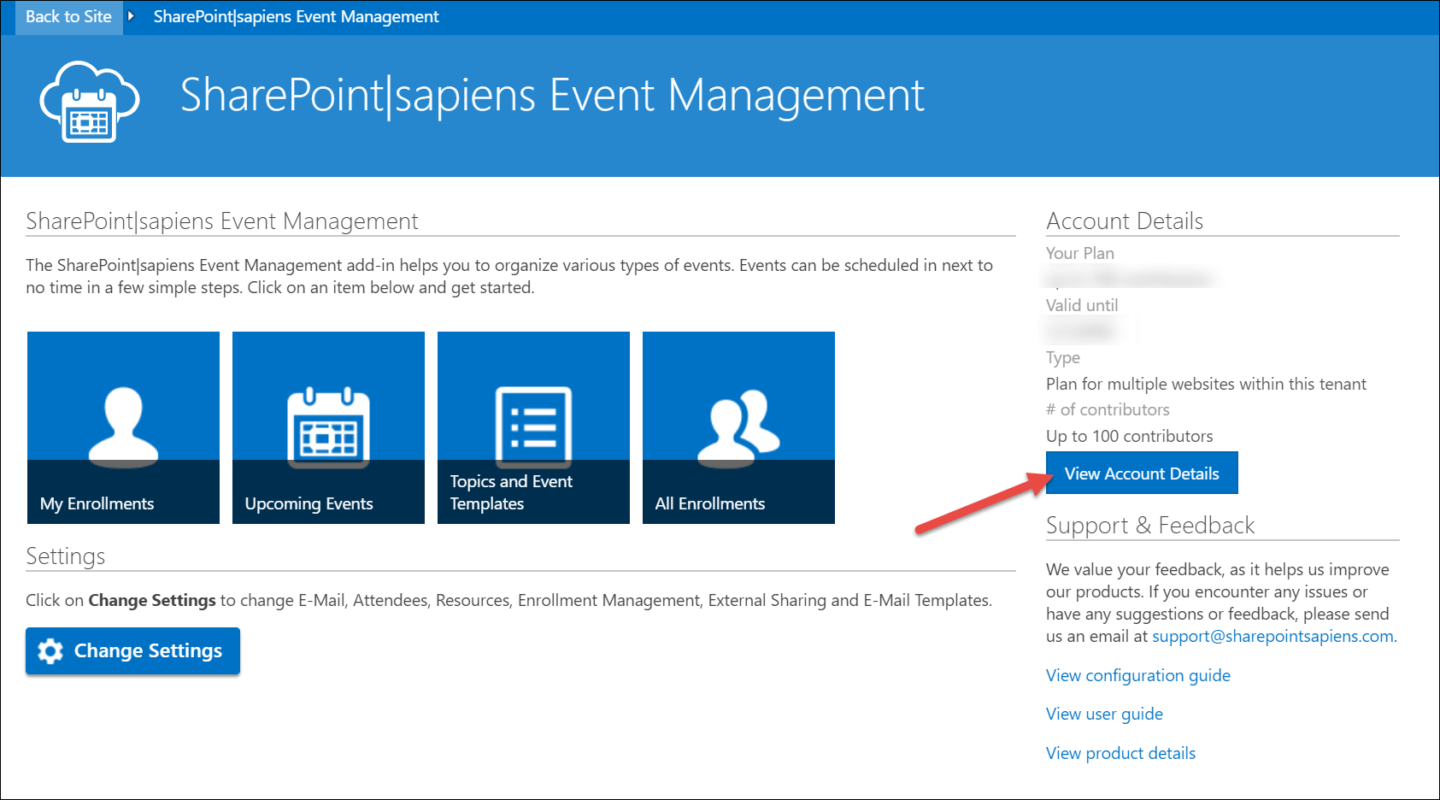Viewport: 1440px width, 800px height.
Task: Email support@sharepointsapiens.com
Action: (x=1272, y=635)
